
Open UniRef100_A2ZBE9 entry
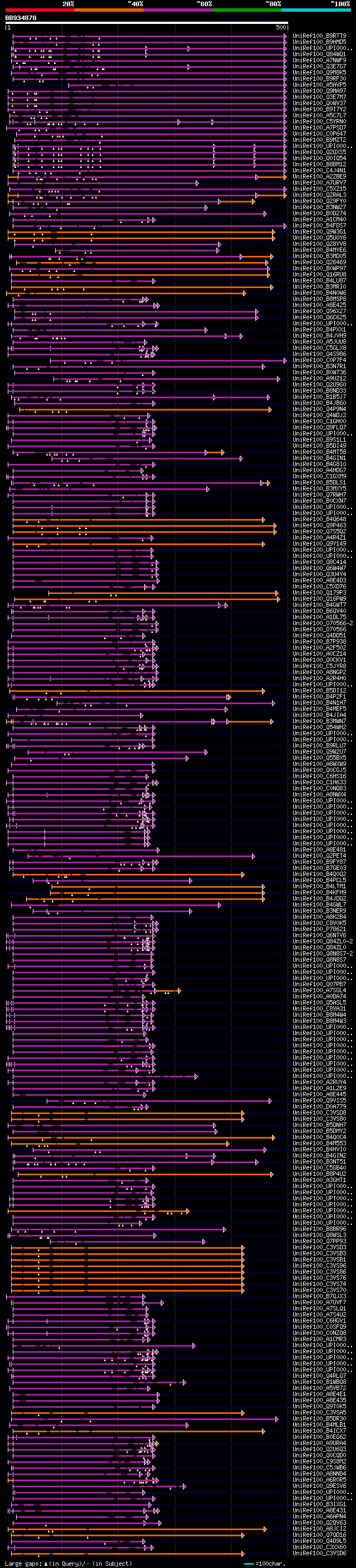[319, 176]
